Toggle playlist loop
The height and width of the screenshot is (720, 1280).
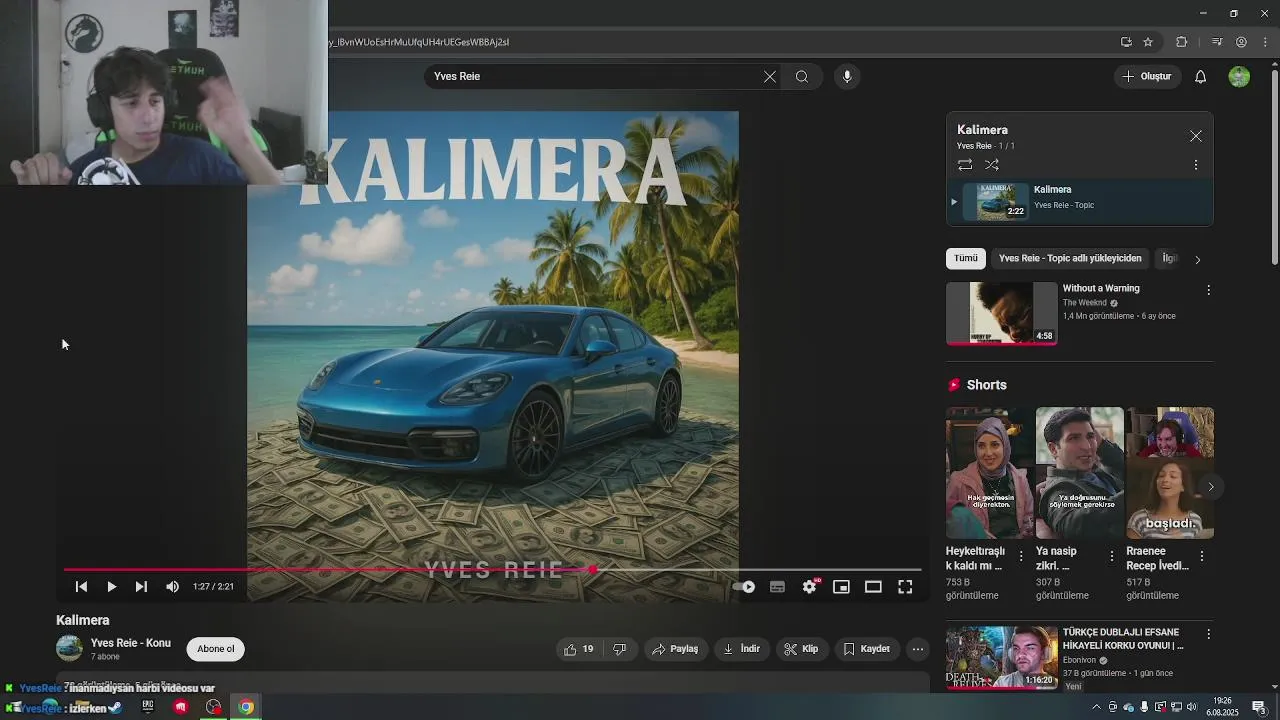click(x=965, y=165)
